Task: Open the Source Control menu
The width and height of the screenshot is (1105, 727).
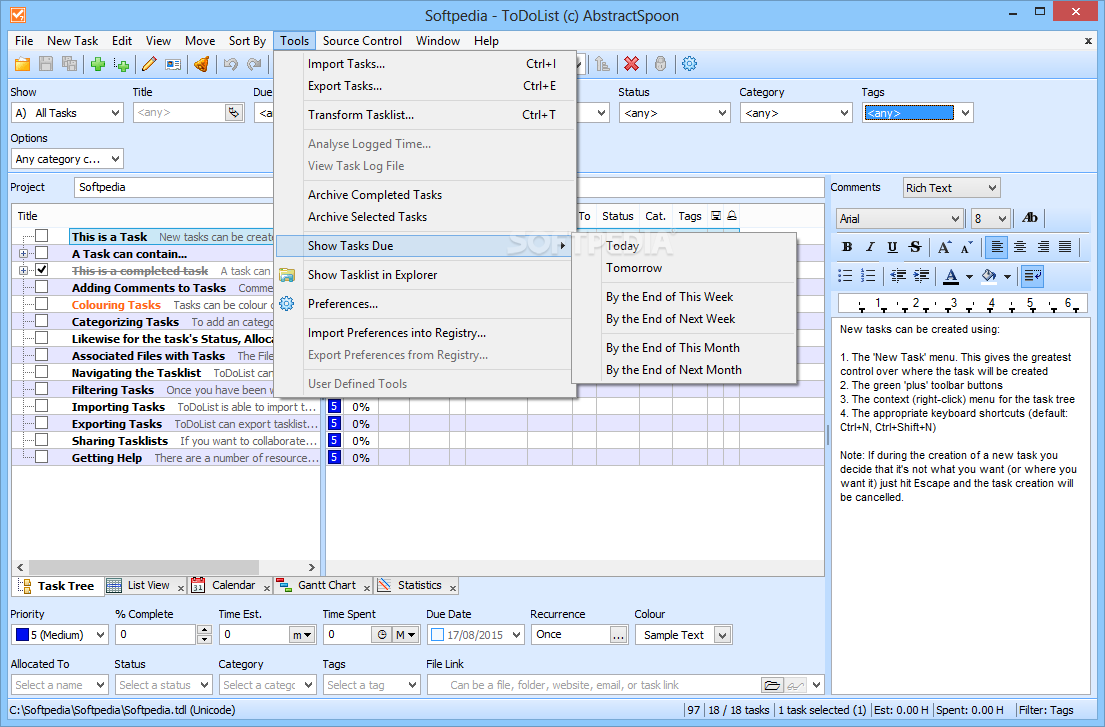Action: [362, 41]
